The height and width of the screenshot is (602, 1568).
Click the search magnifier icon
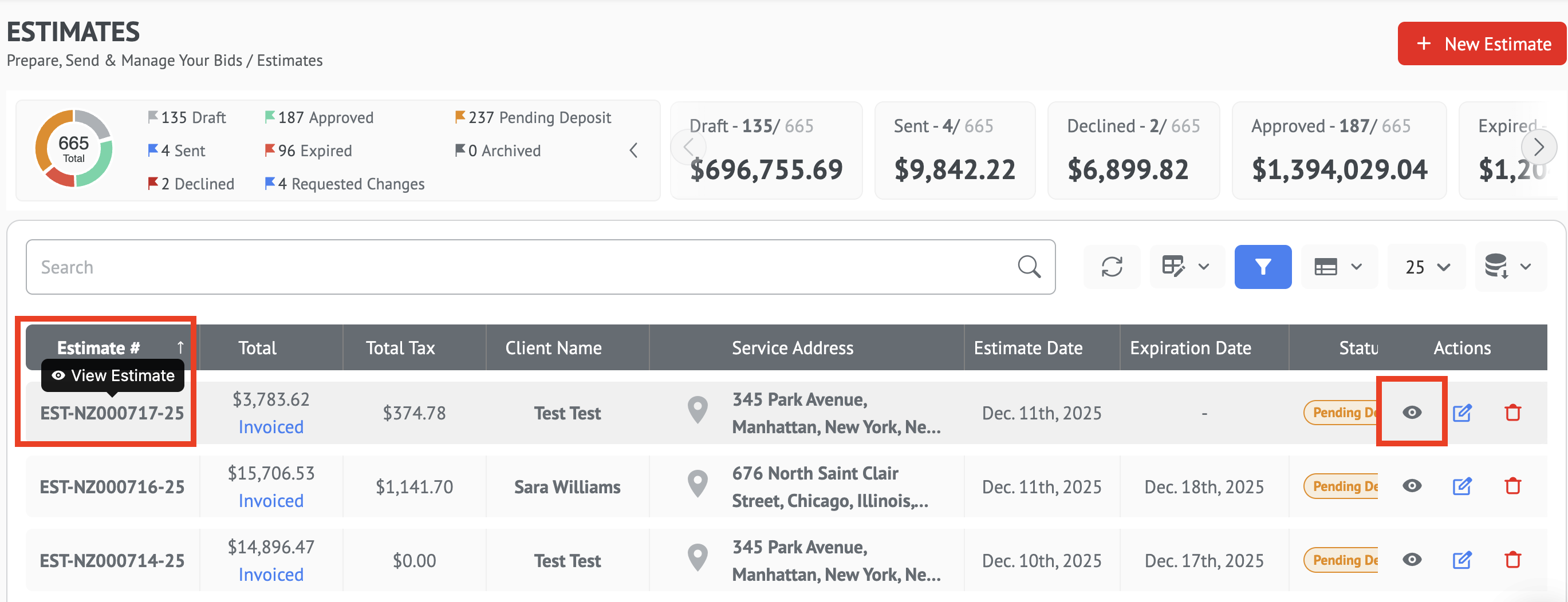tap(1029, 267)
